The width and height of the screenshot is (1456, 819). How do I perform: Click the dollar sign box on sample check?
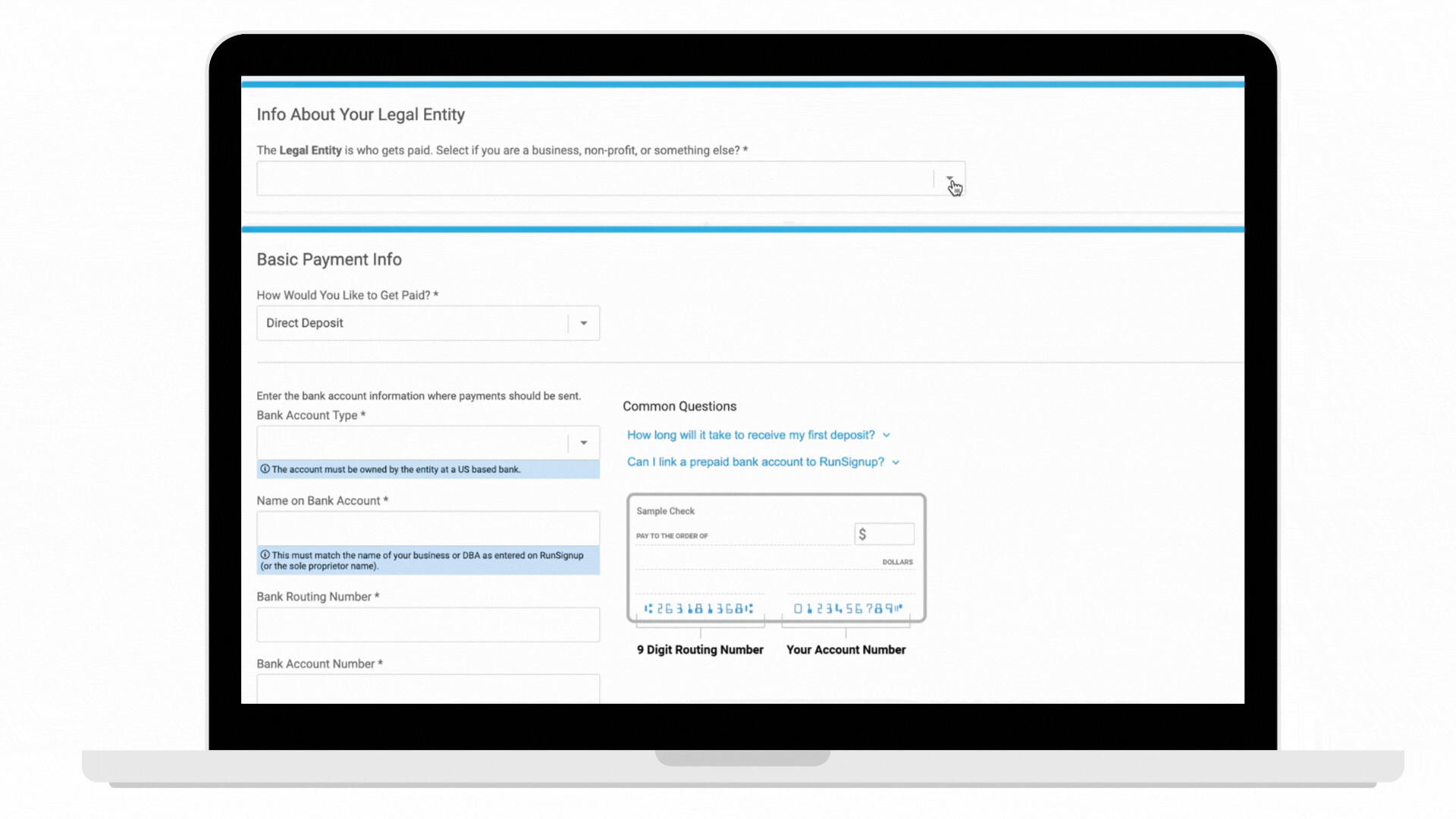883,535
